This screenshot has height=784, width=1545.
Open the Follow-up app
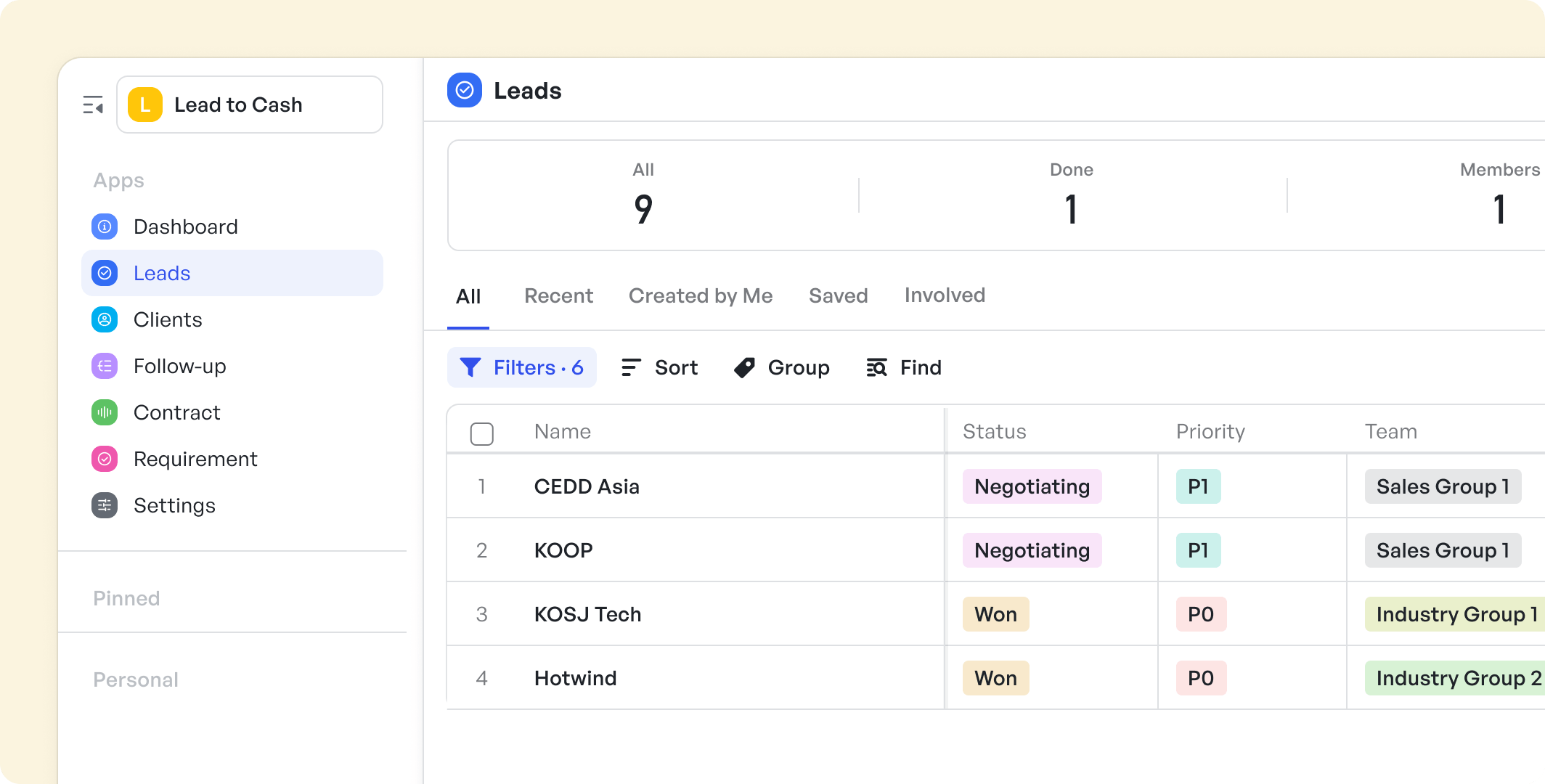tap(232, 366)
